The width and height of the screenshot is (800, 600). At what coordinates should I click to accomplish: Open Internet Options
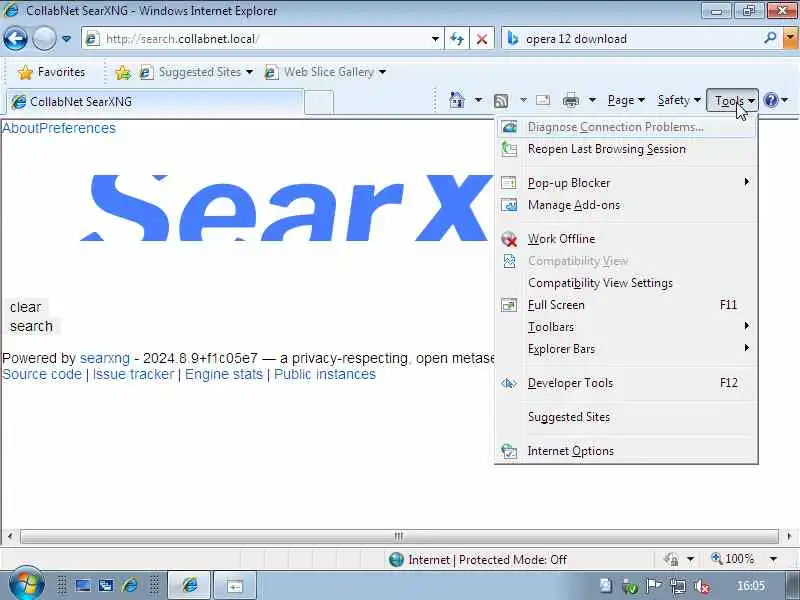[x=626, y=451]
